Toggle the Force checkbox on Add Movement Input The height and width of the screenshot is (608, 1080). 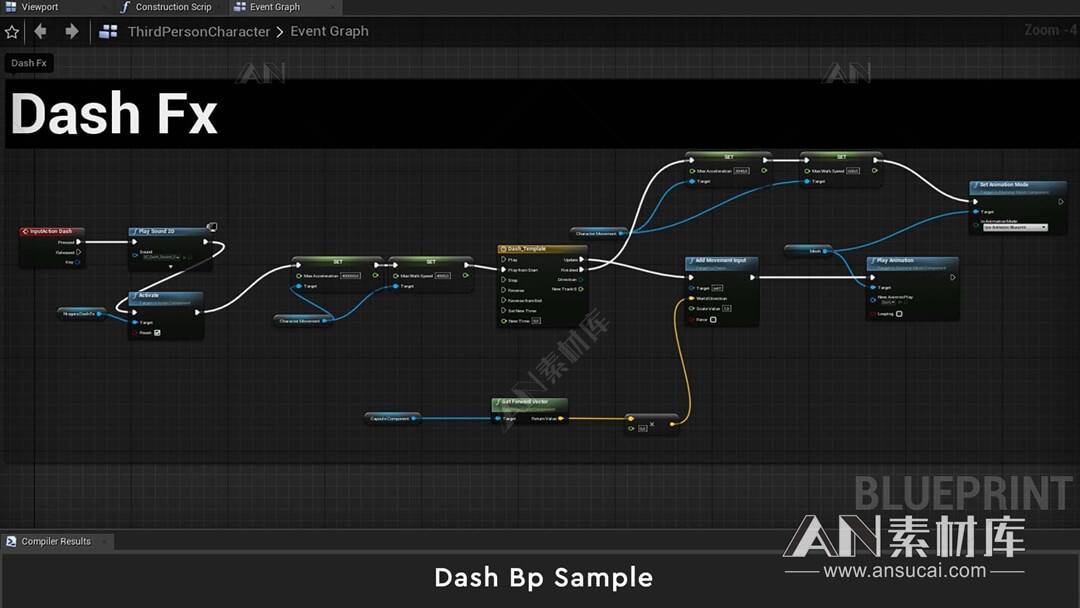click(x=713, y=320)
